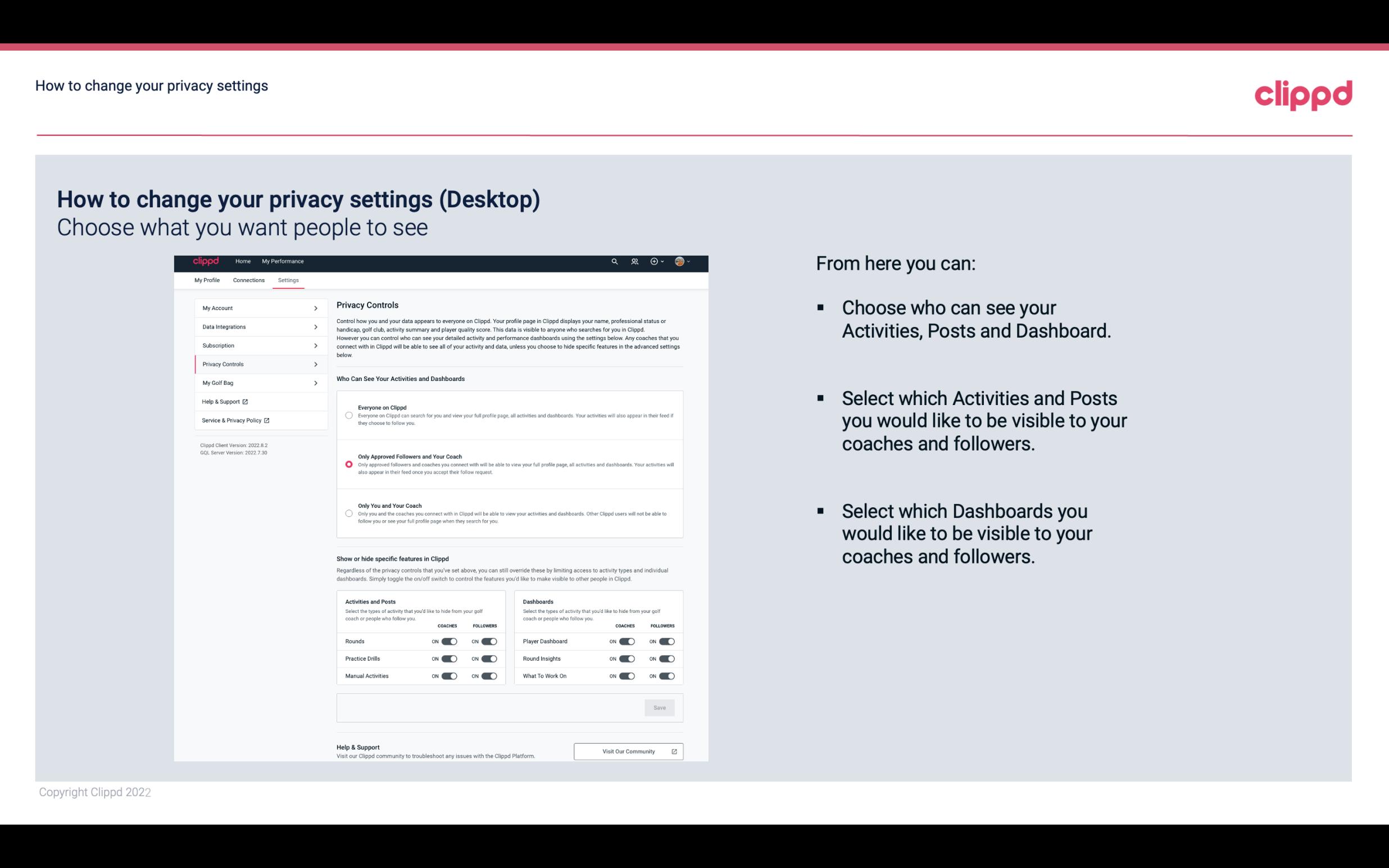Click the Clippd home icon
Screen dimensions: 1389x868
click(x=205, y=261)
